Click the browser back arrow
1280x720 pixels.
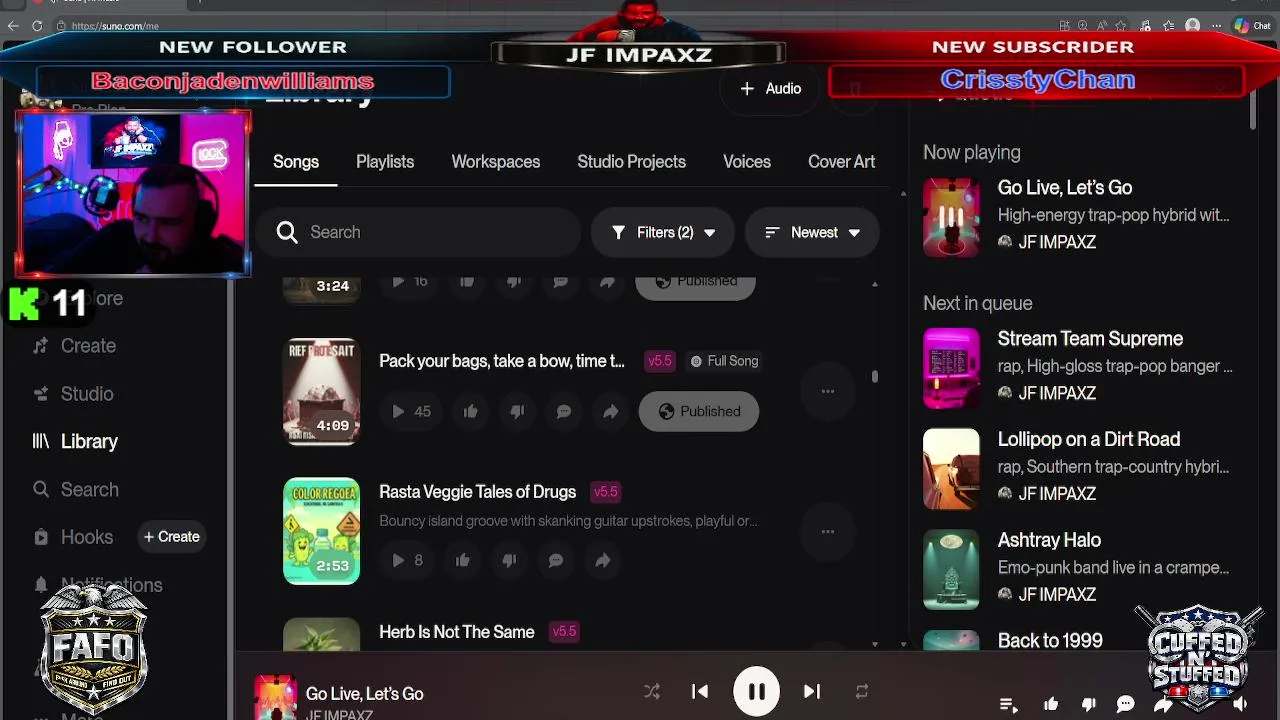[13, 26]
